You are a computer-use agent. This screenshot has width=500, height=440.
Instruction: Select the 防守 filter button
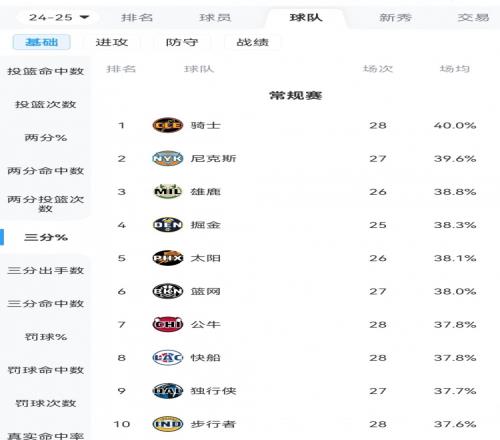[x=182, y=42]
